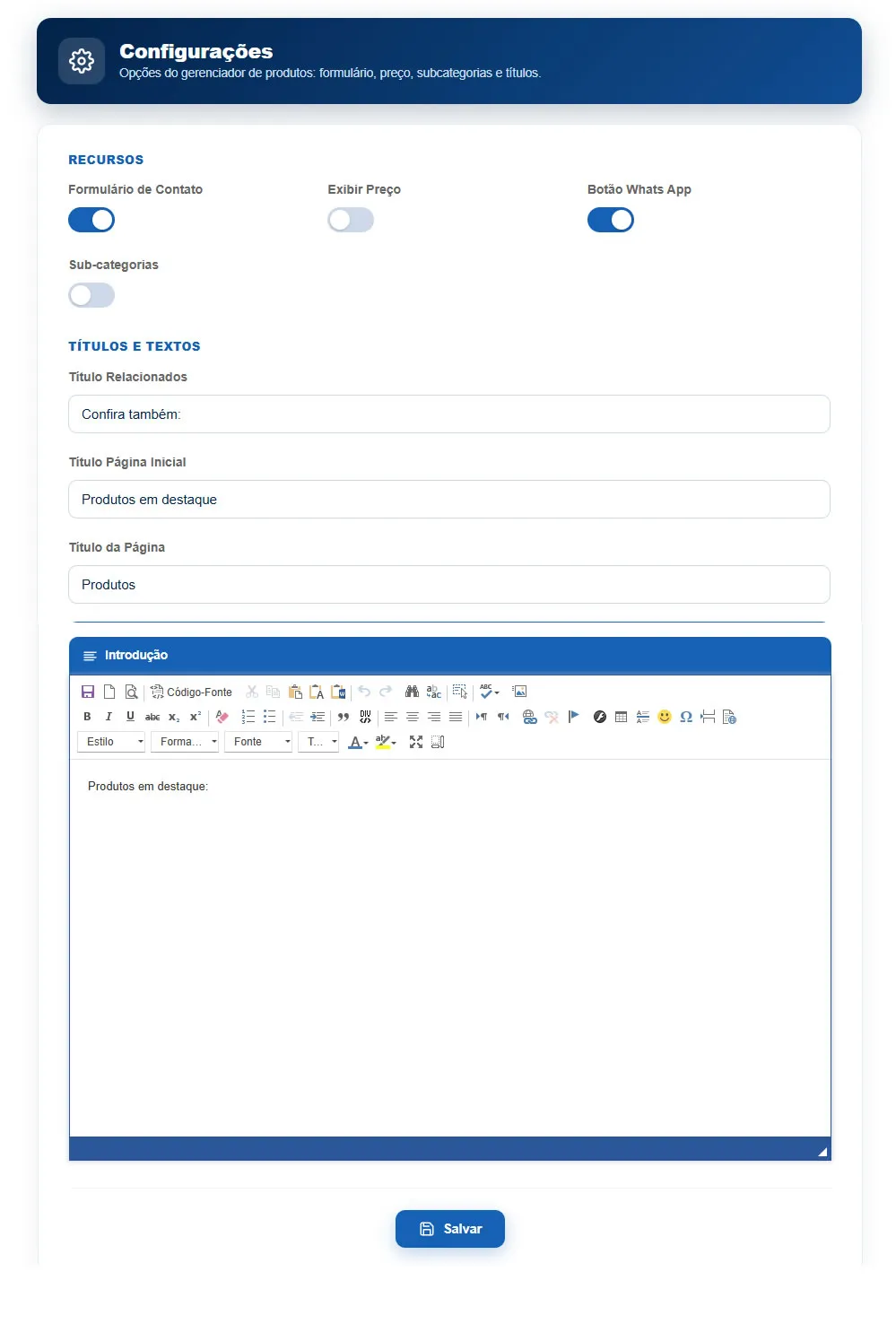
Task: Toggle the Código-Fonte source view
Action: pyautogui.click(x=191, y=692)
